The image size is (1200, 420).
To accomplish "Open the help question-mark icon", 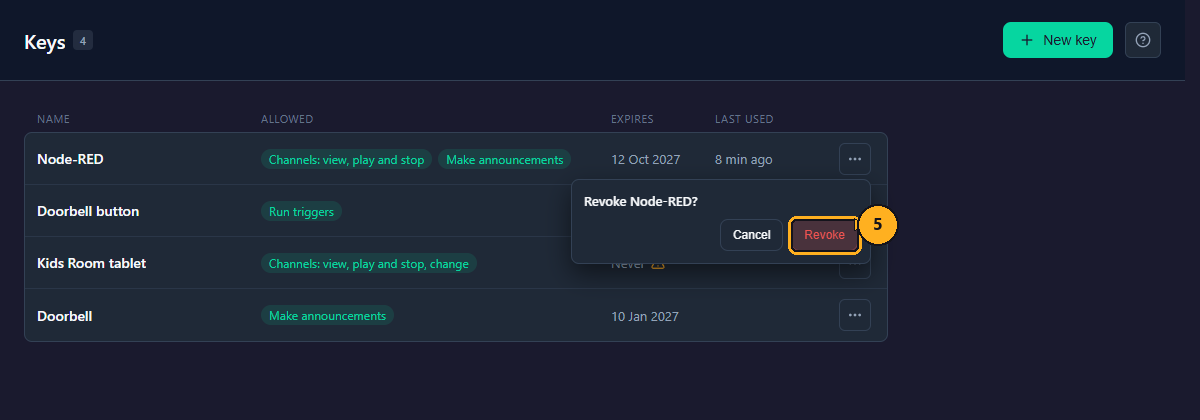I will point(1143,40).
